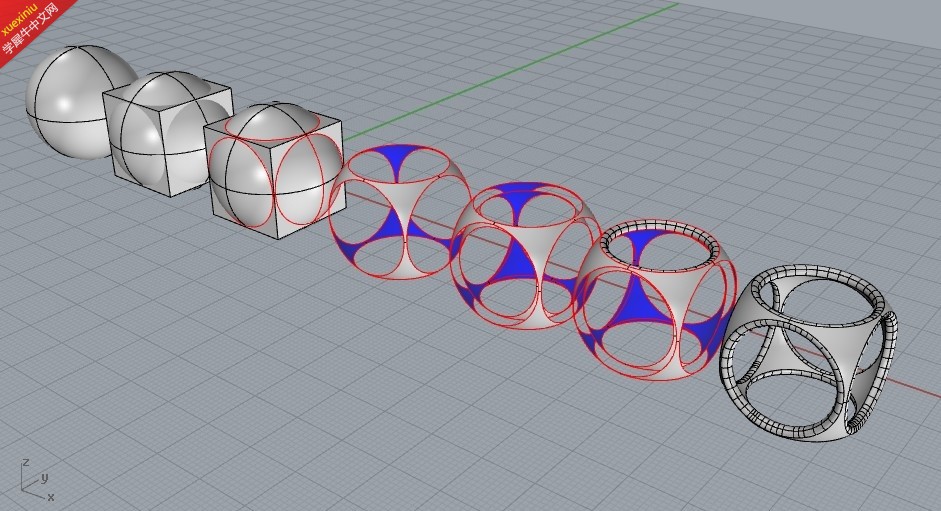Select the black piped ring on the trimmed sphere
Screen dimensions: 941x511
pyautogui.click(x=660, y=243)
